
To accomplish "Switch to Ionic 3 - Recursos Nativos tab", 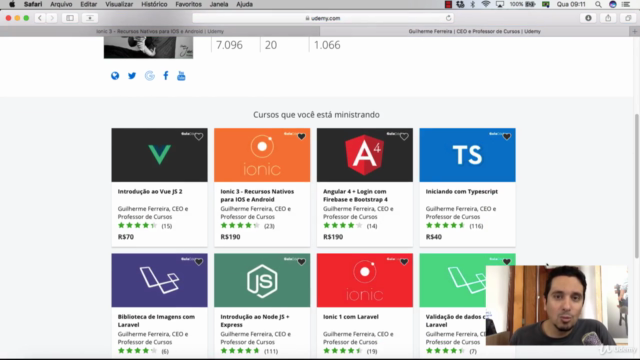I will pyautogui.click(x=160, y=31).
